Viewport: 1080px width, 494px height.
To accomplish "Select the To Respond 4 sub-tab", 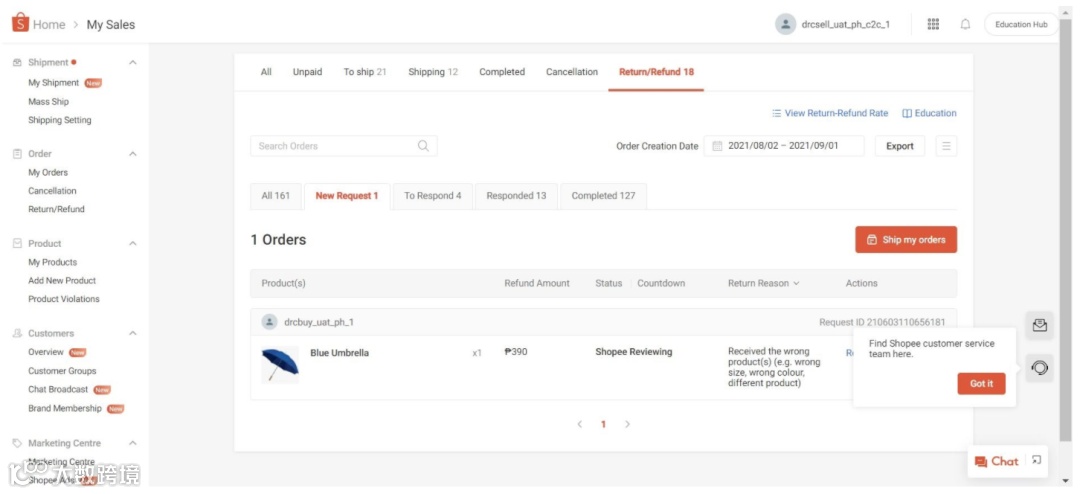I will [x=433, y=196].
